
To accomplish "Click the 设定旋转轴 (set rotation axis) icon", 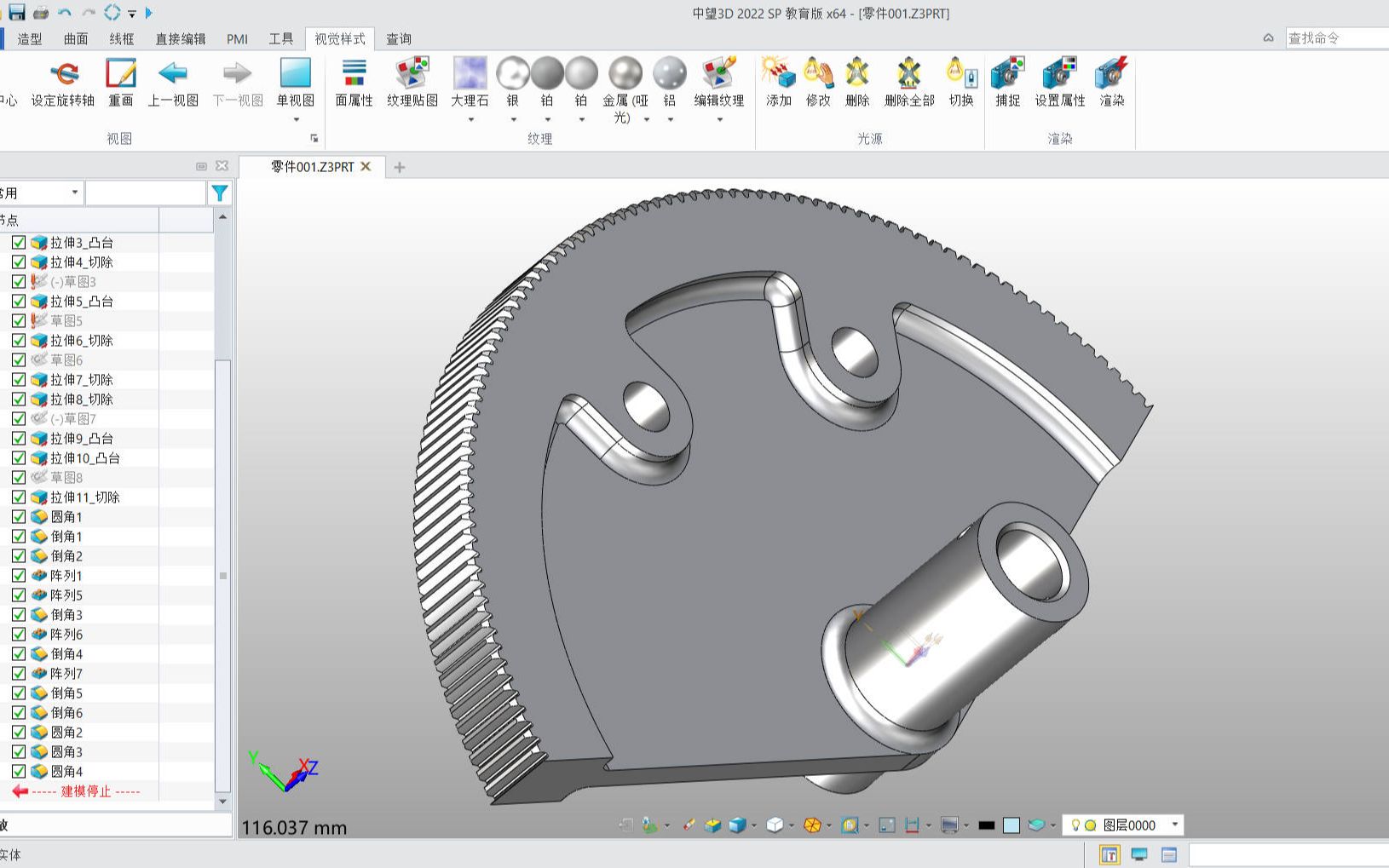I will coord(64,74).
